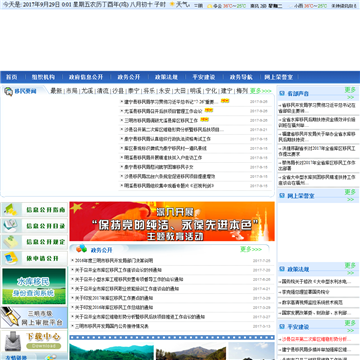Click the small icon before 网上荣誉室 sidebar heading
This screenshot has width=360, height=360.
pyautogui.click(x=282, y=196)
